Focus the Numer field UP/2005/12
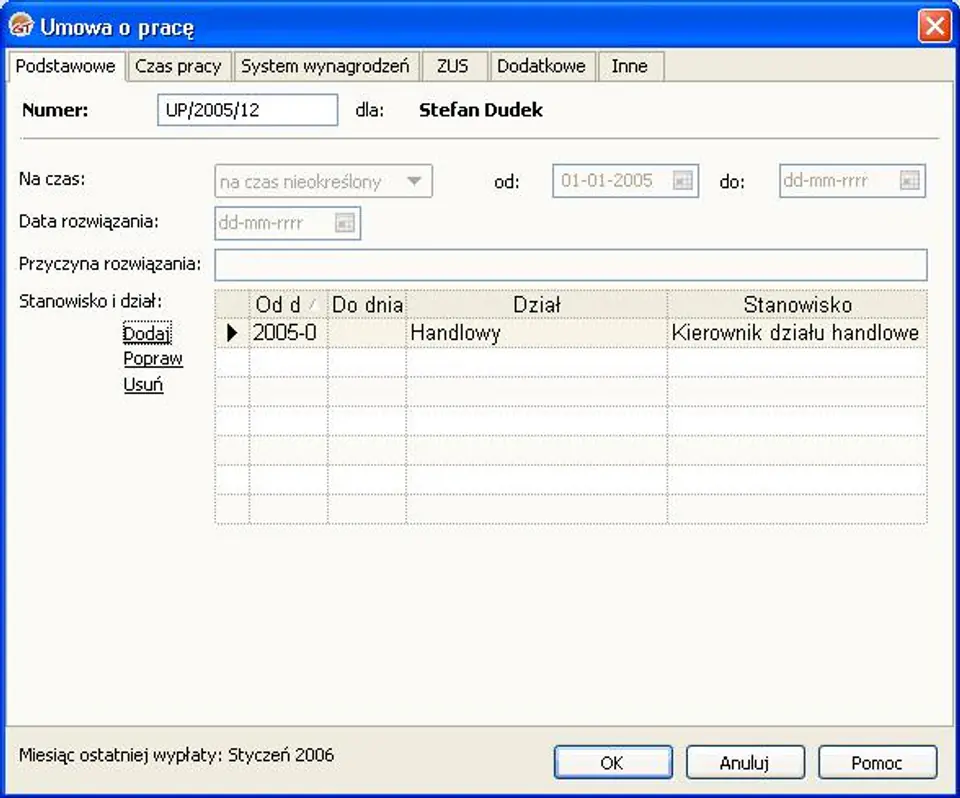The image size is (960, 798). click(x=247, y=110)
